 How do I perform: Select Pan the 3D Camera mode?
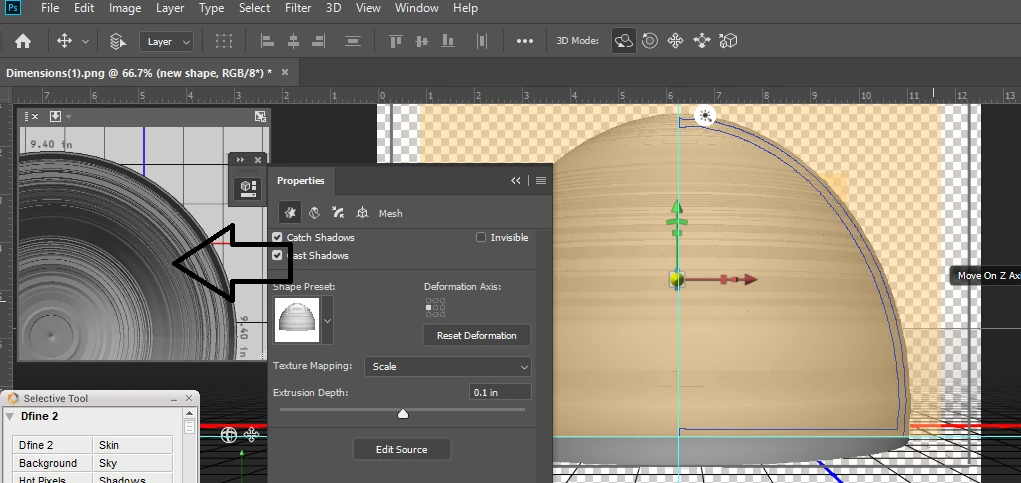pos(675,41)
